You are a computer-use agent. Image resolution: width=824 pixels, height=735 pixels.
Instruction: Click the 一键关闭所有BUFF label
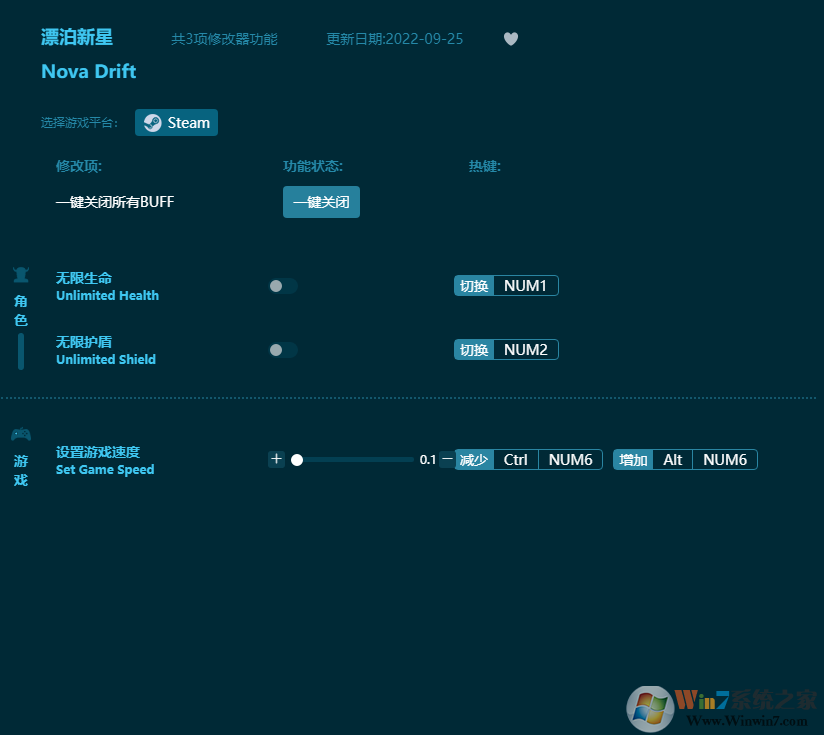(x=115, y=202)
